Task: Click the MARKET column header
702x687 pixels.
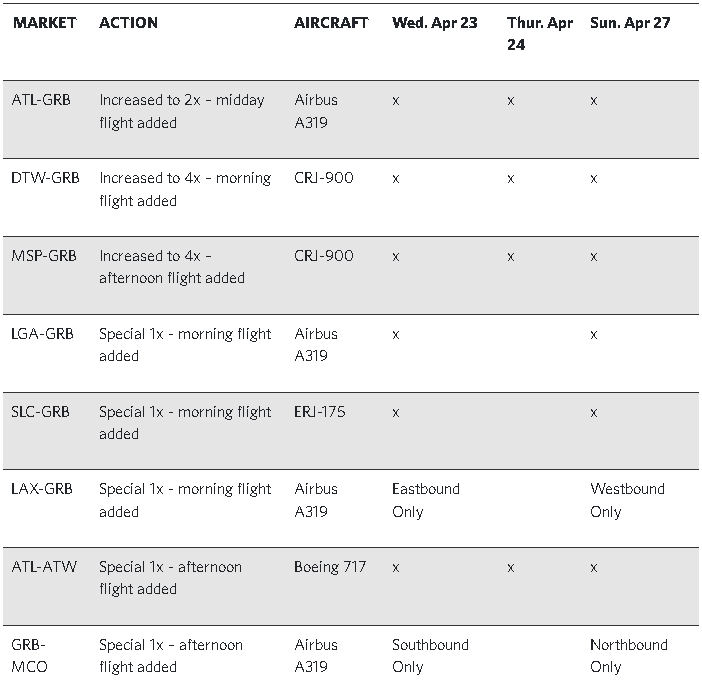Action: 44,23
